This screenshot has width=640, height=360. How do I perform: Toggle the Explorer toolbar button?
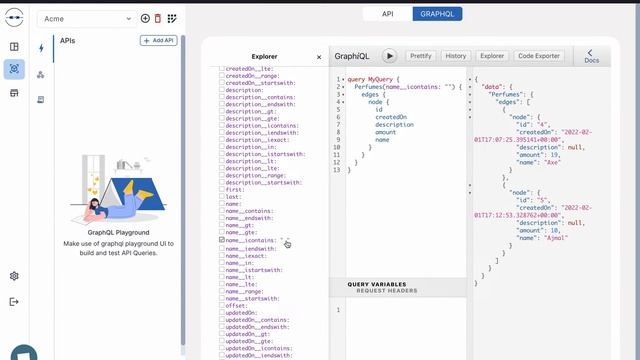point(492,56)
